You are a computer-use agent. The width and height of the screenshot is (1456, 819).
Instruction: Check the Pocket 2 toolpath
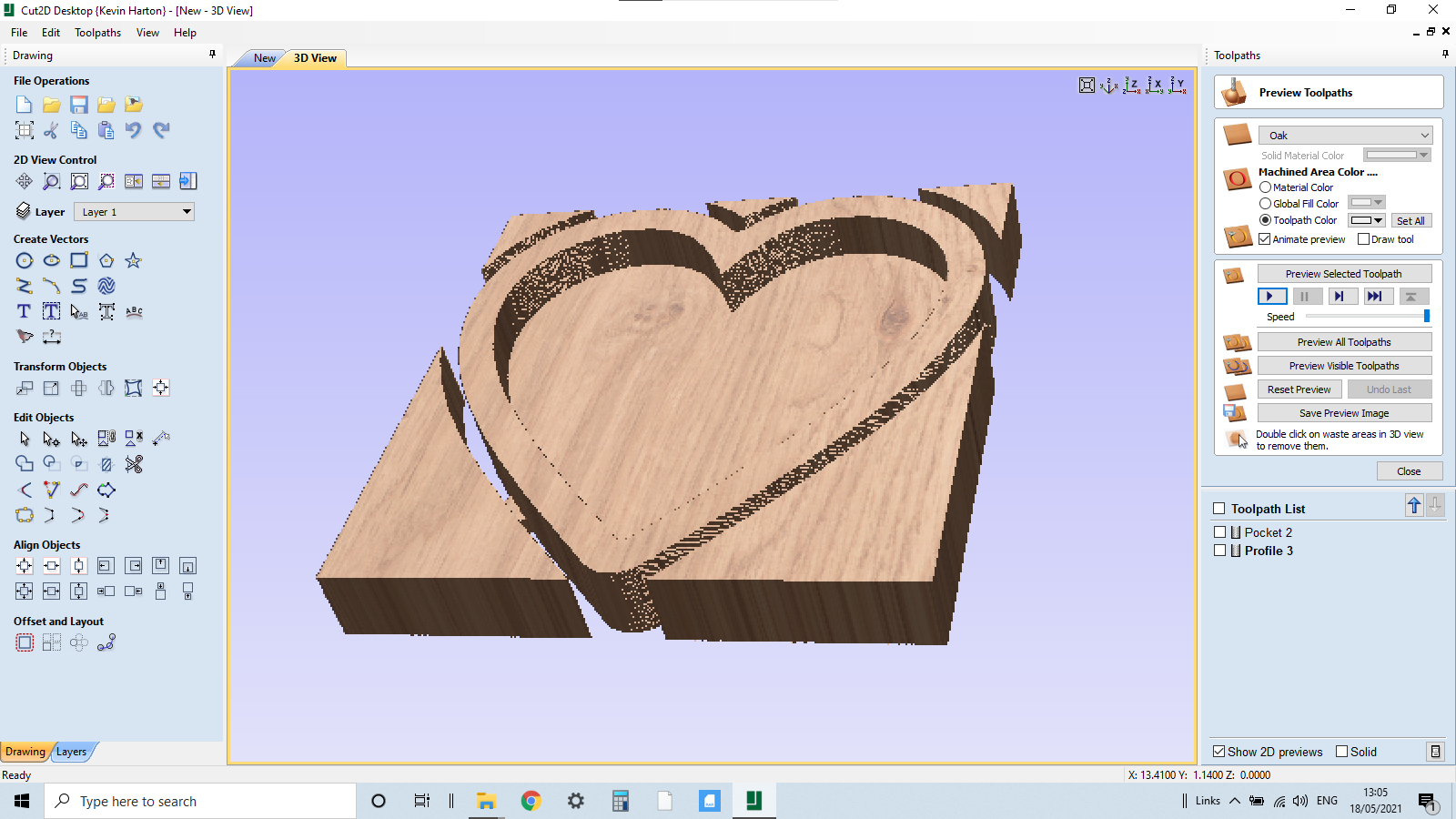(1219, 532)
